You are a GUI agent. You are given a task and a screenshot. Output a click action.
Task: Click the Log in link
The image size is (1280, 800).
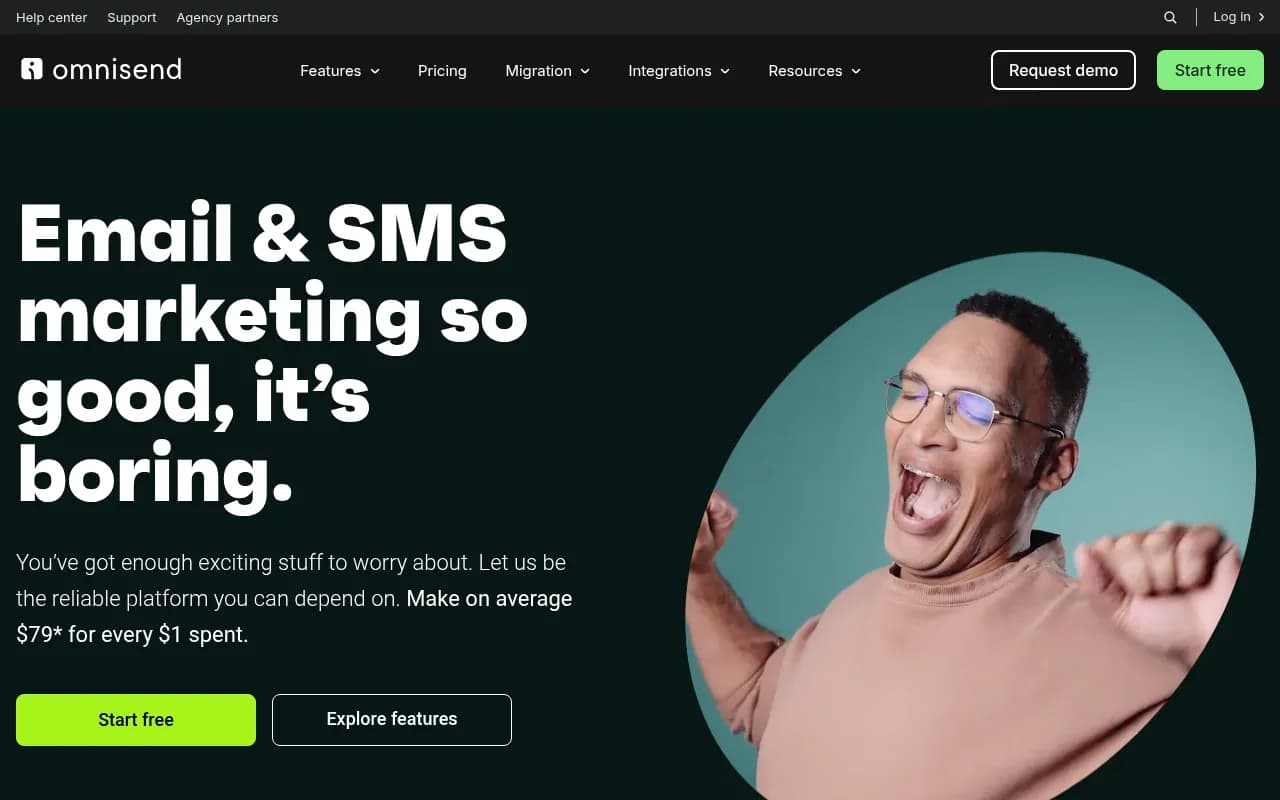[1231, 17]
